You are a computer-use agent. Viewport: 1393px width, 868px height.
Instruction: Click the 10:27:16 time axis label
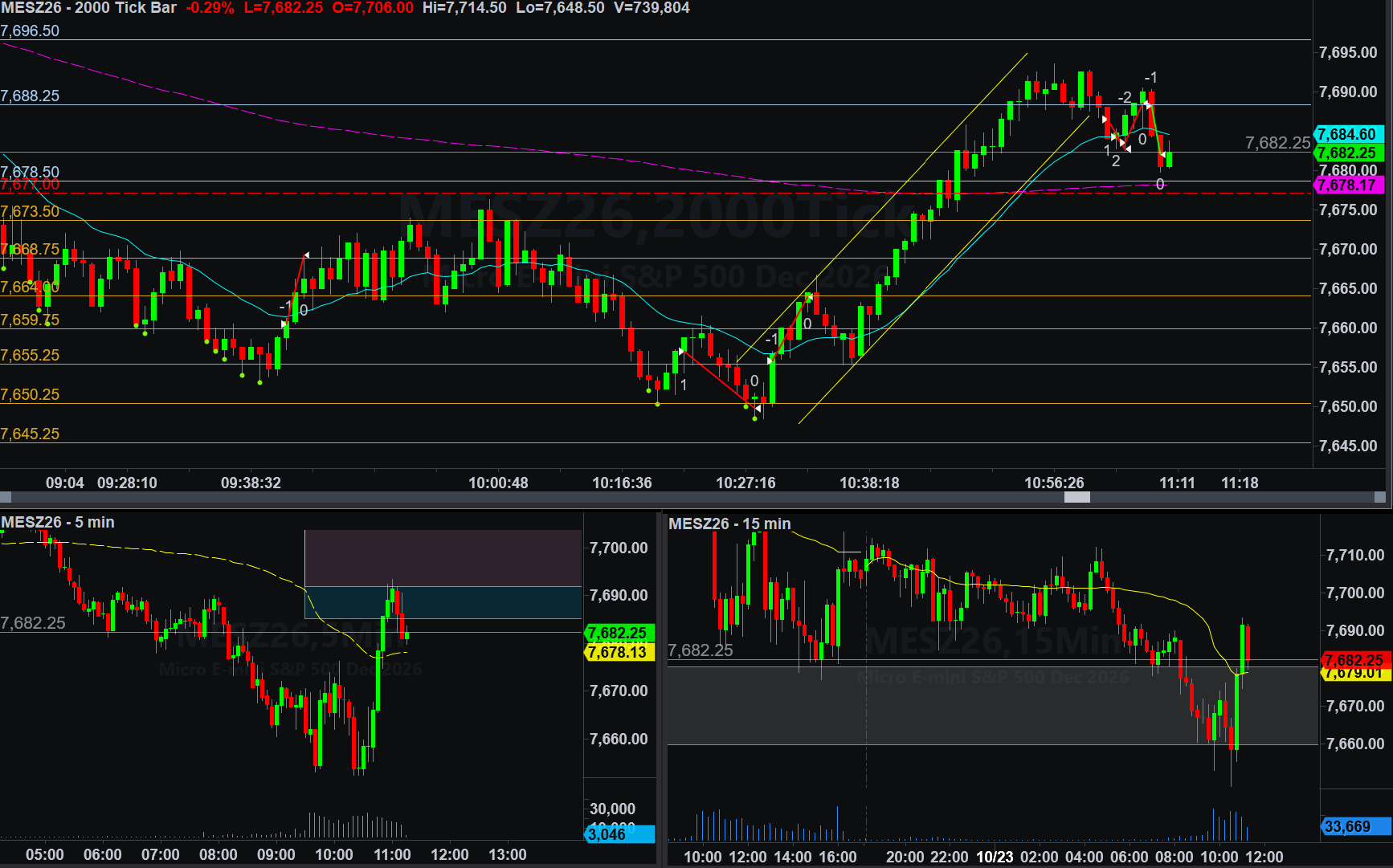pos(746,483)
